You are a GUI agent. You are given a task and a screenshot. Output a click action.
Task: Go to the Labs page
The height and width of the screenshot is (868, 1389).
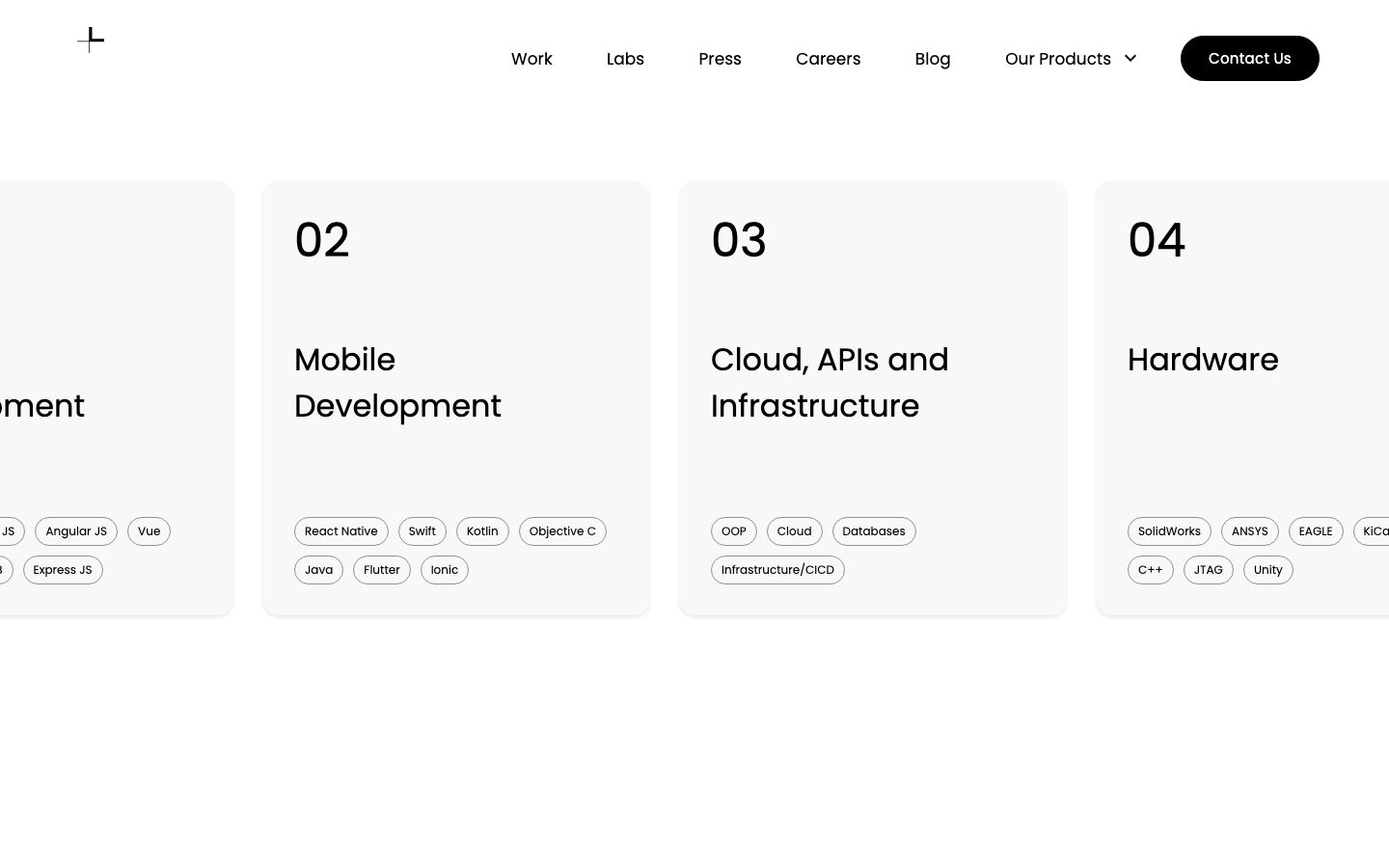point(625,59)
